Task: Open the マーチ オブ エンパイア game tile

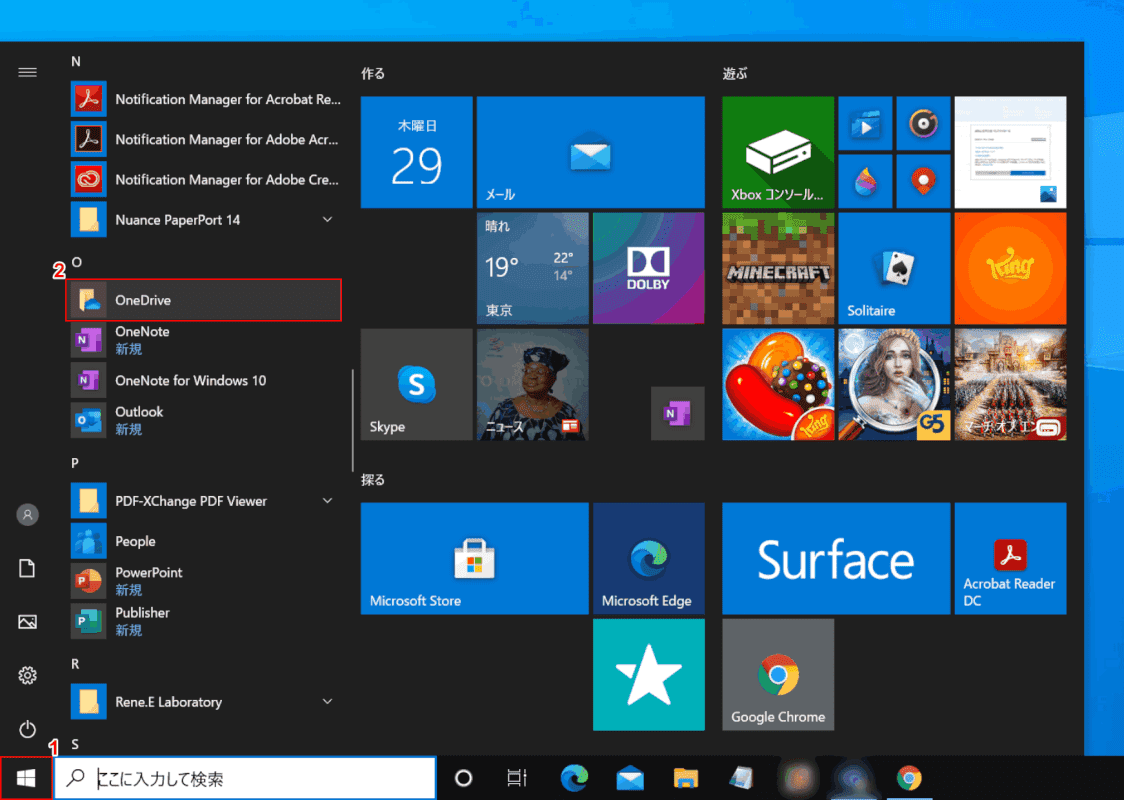Action: (x=1011, y=385)
